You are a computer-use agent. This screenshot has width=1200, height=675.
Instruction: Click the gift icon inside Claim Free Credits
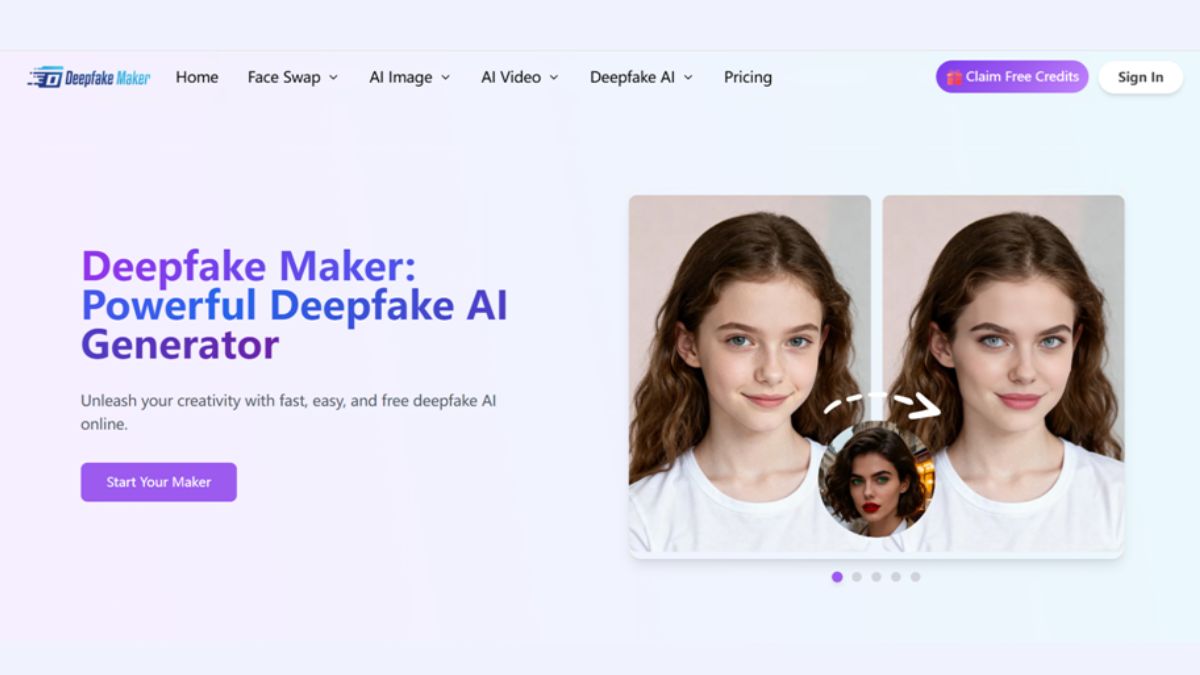(x=954, y=76)
